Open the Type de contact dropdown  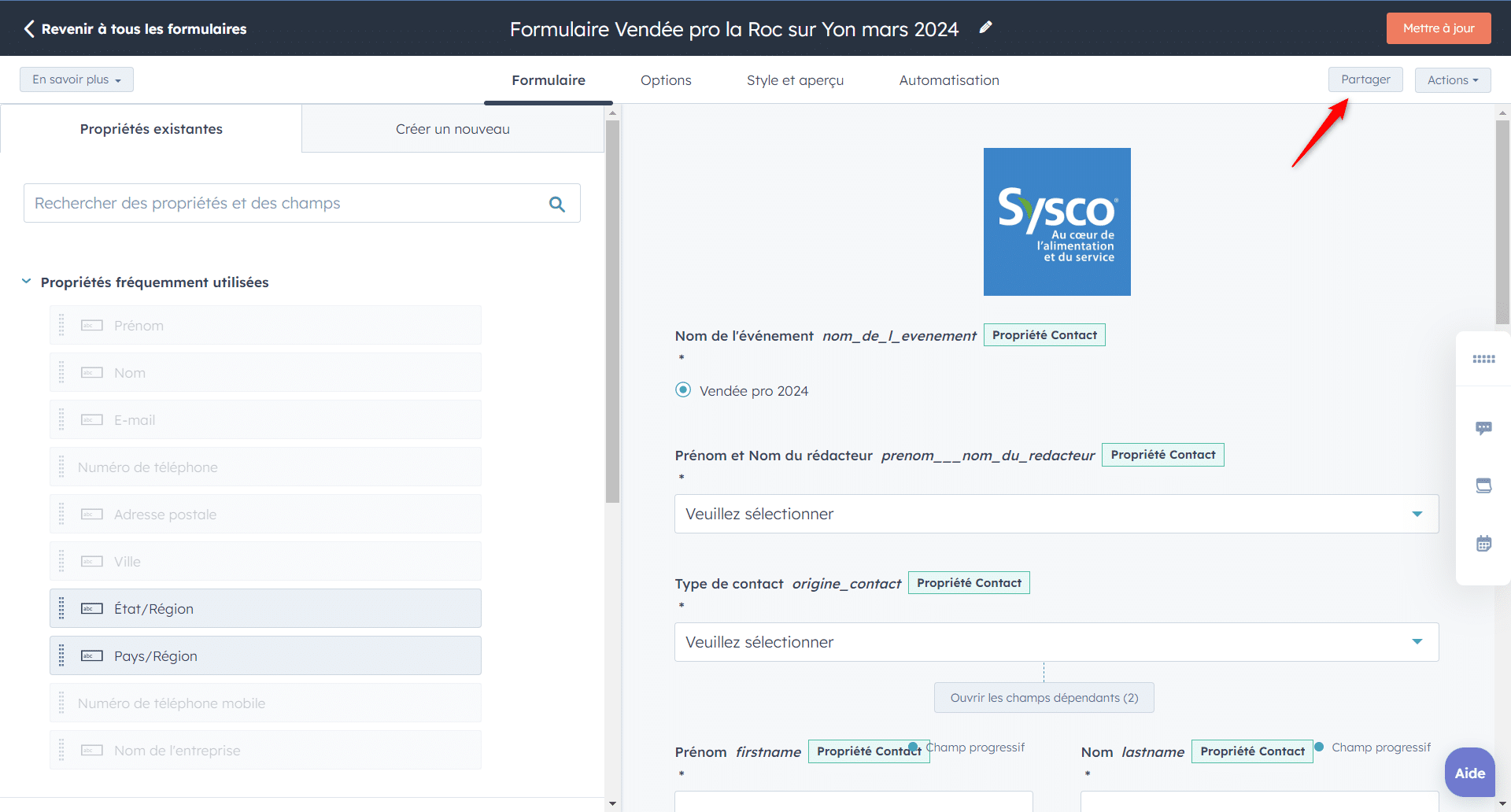(x=1056, y=642)
